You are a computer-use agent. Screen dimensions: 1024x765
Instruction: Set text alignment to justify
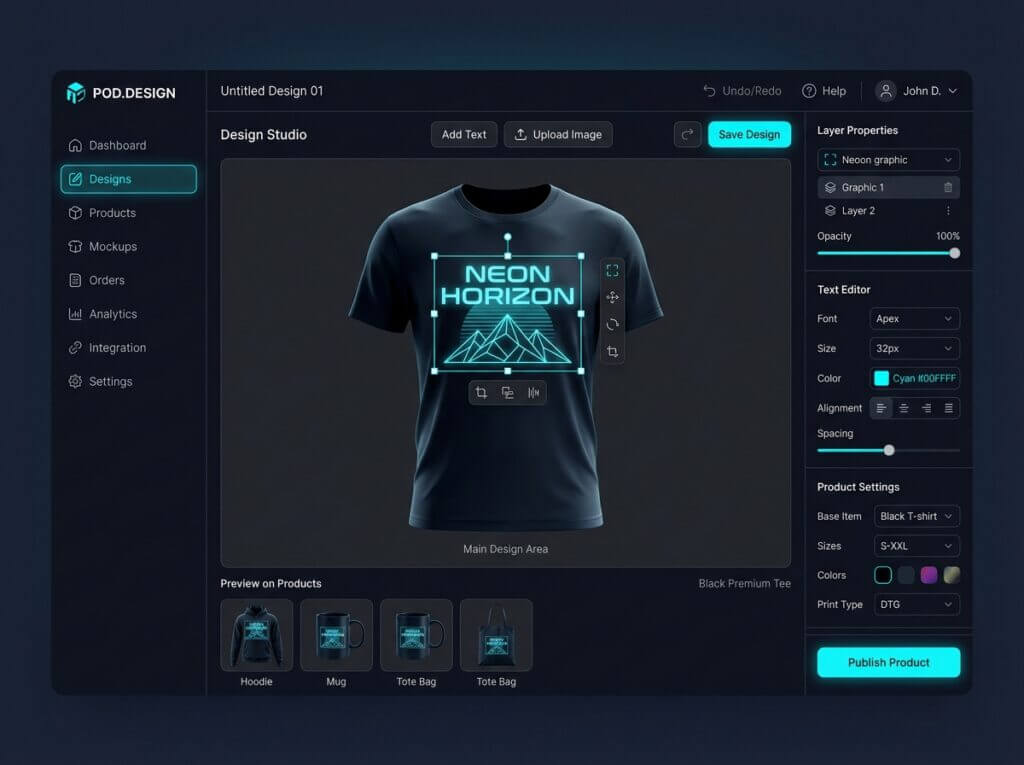pos(949,408)
